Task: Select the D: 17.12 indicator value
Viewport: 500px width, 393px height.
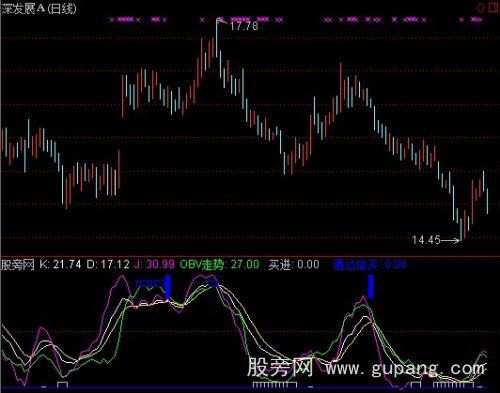Action: click(x=108, y=265)
